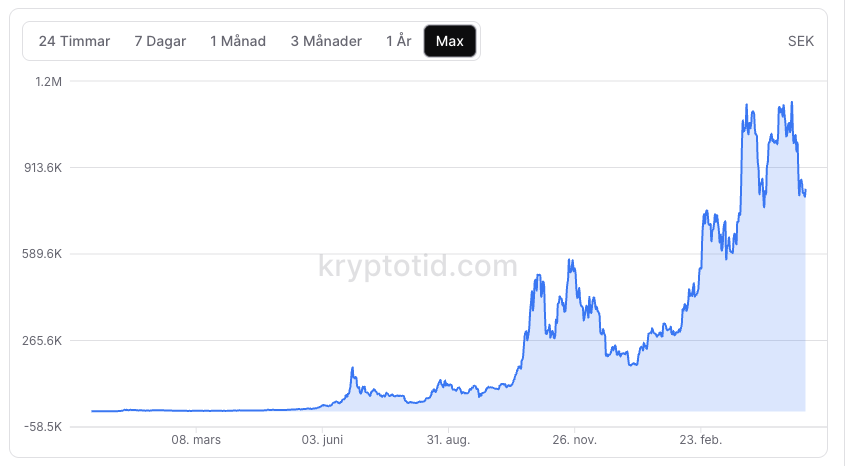Click the SEK currency label
The height and width of the screenshot is (466, 862).
[x=801, y=41]
